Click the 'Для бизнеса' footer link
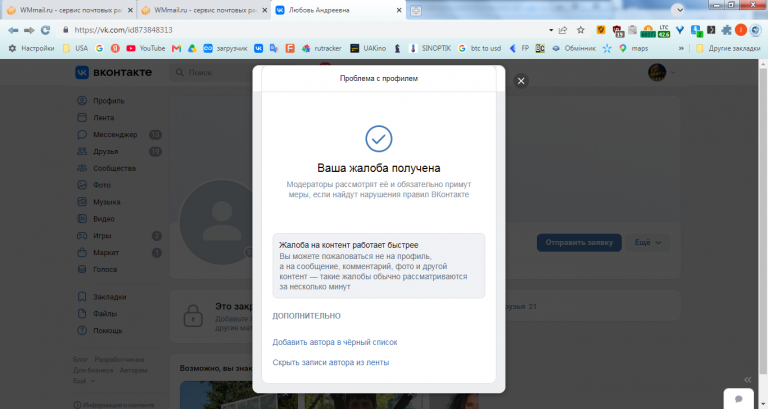This screenshot has height=409, width=768. (x=93, y=370)
